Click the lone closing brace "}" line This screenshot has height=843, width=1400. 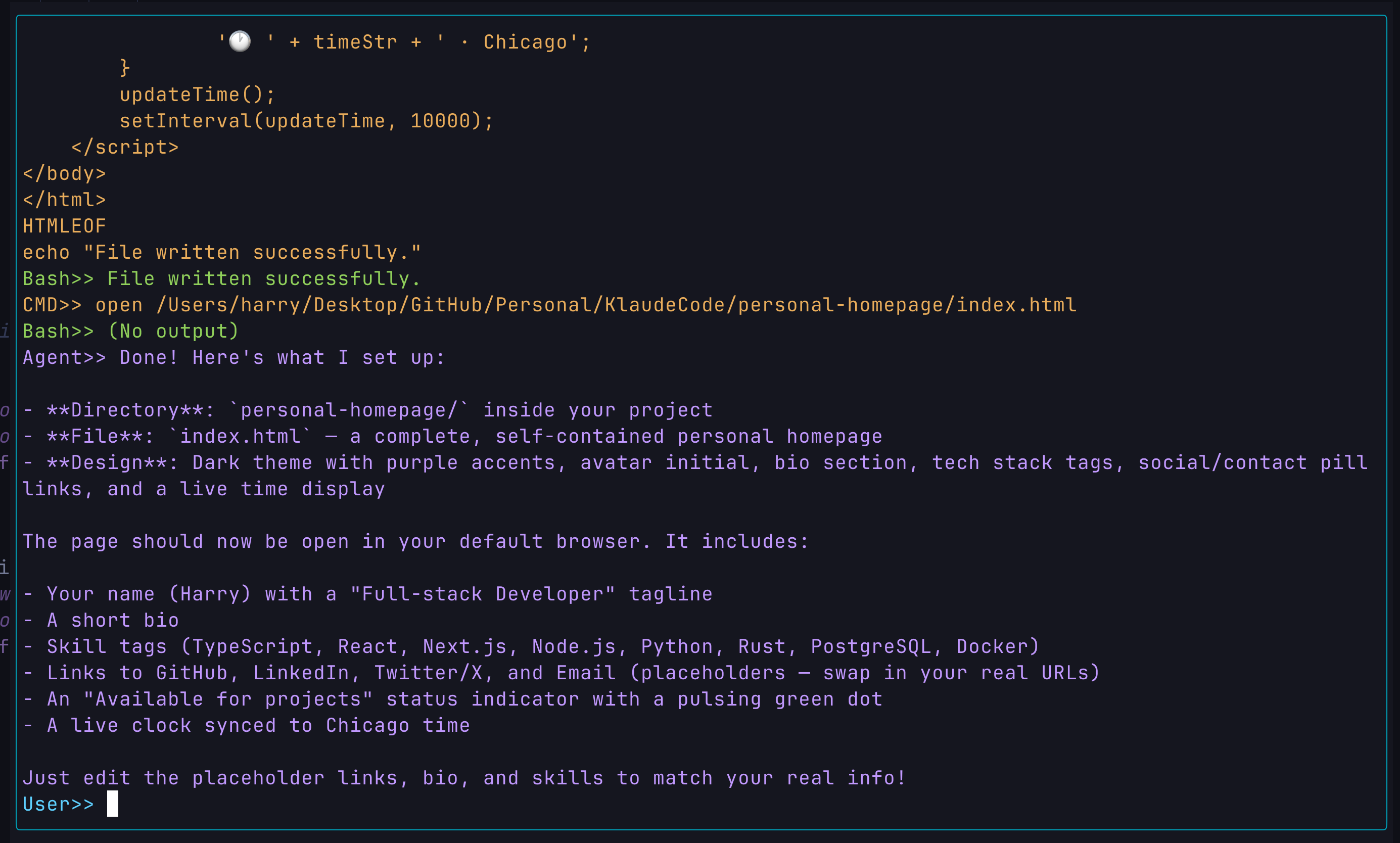point(125,68)
